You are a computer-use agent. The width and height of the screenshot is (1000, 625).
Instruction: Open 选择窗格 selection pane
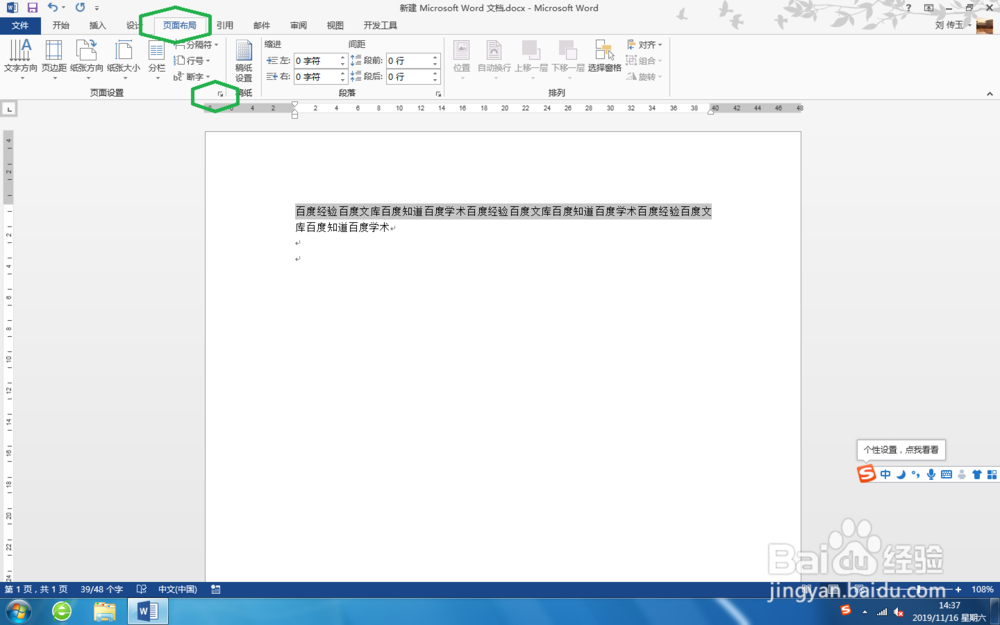605,57
